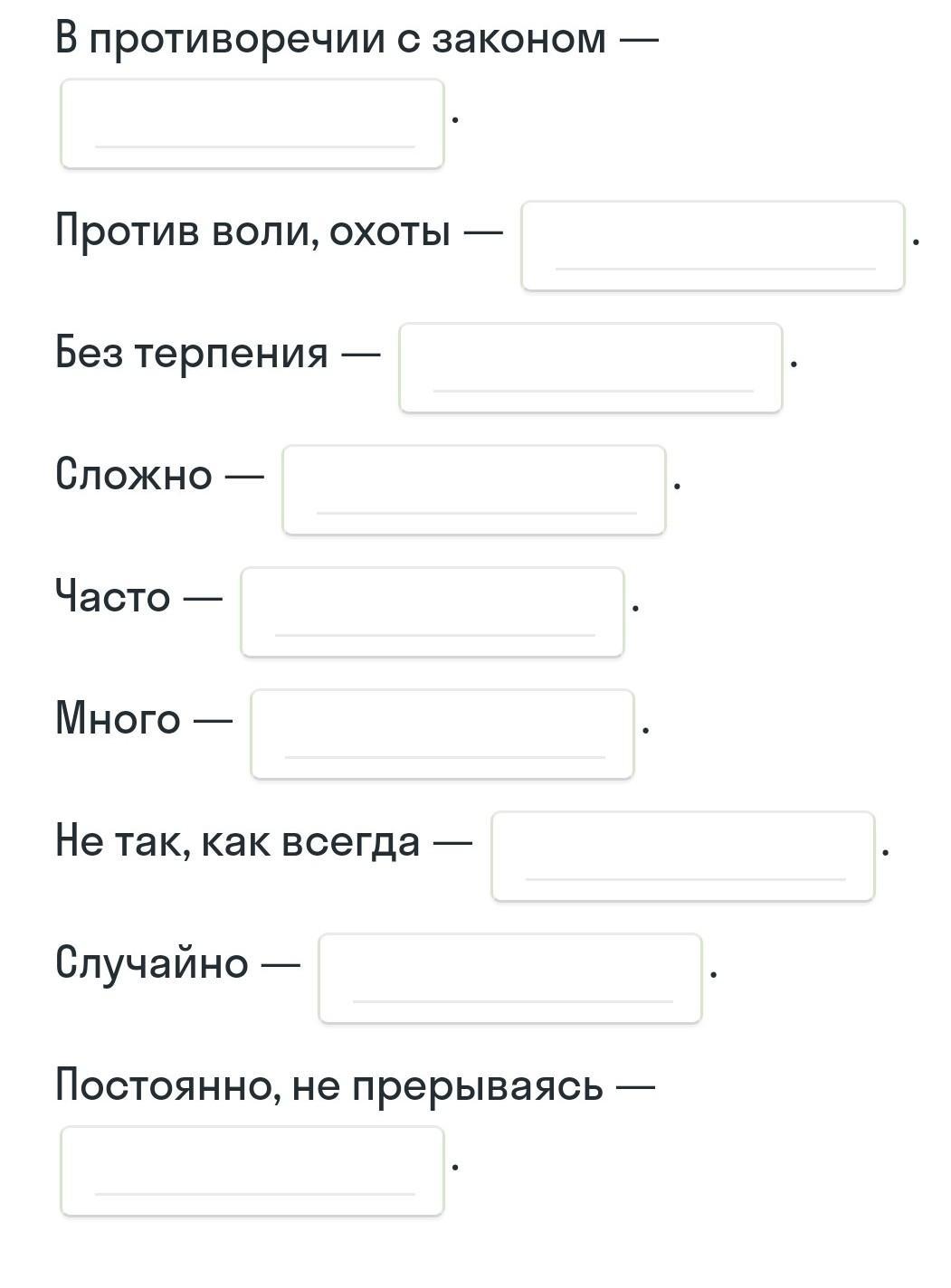Screen dimensions: 951x1288
Task: Select the input box next to 'Без терпения'
Action: (591, 368)
